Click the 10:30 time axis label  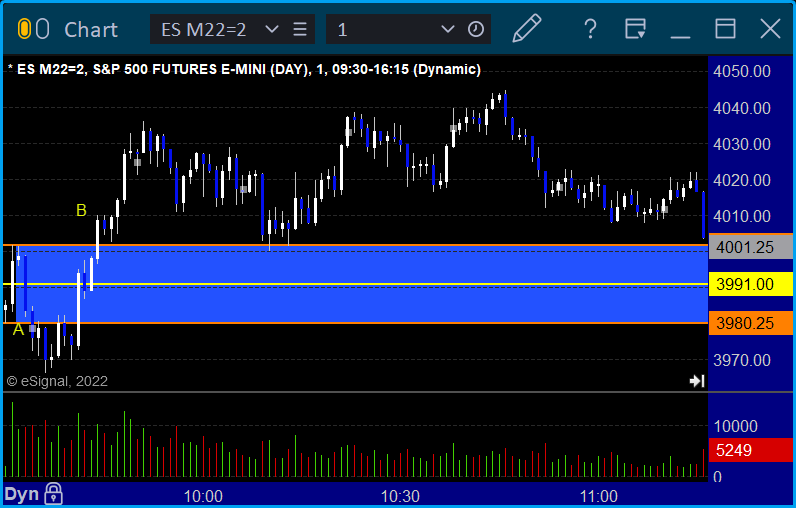(401, 496)
